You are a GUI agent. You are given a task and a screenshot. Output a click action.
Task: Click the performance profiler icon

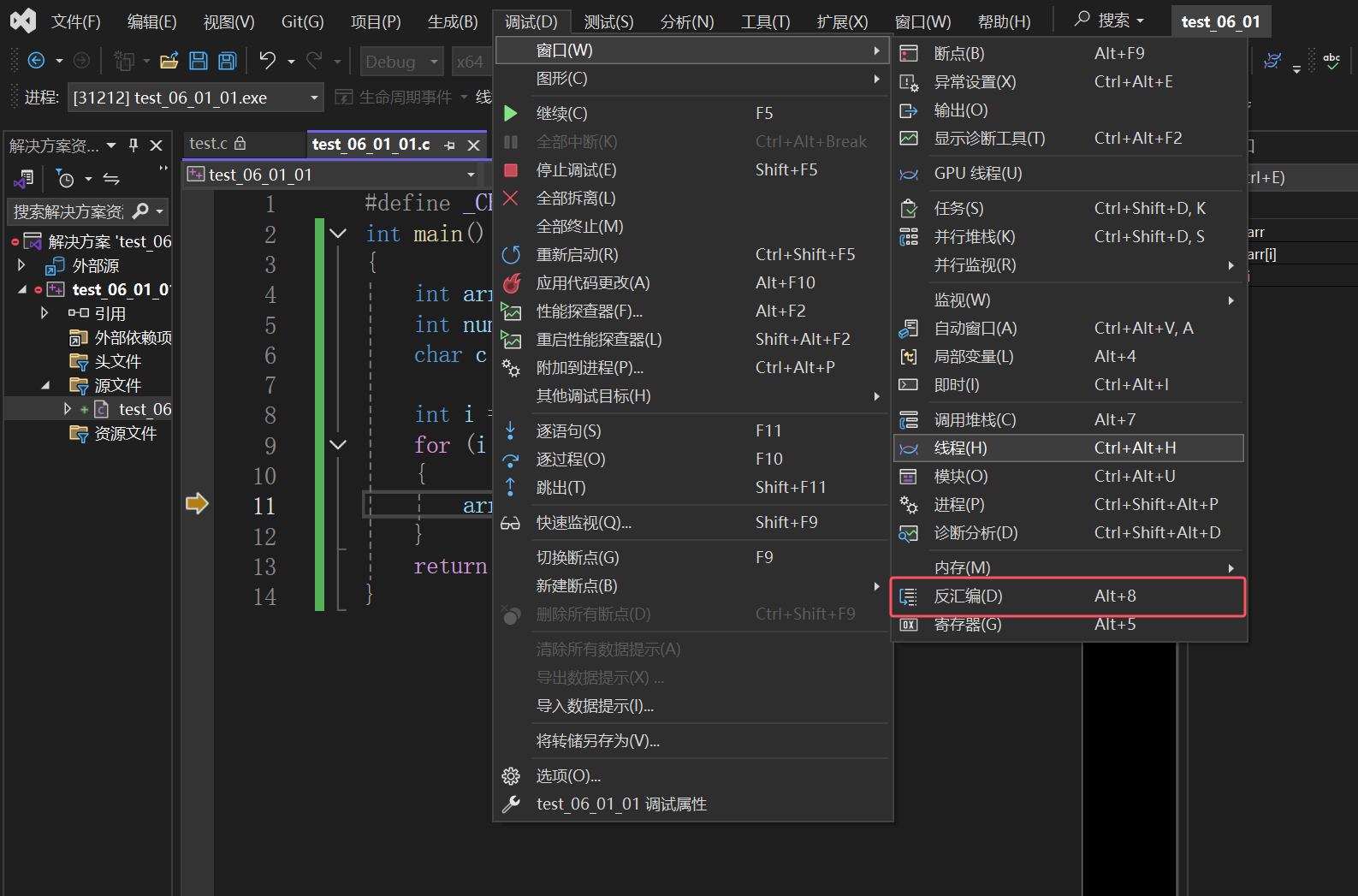coord(511,312)
